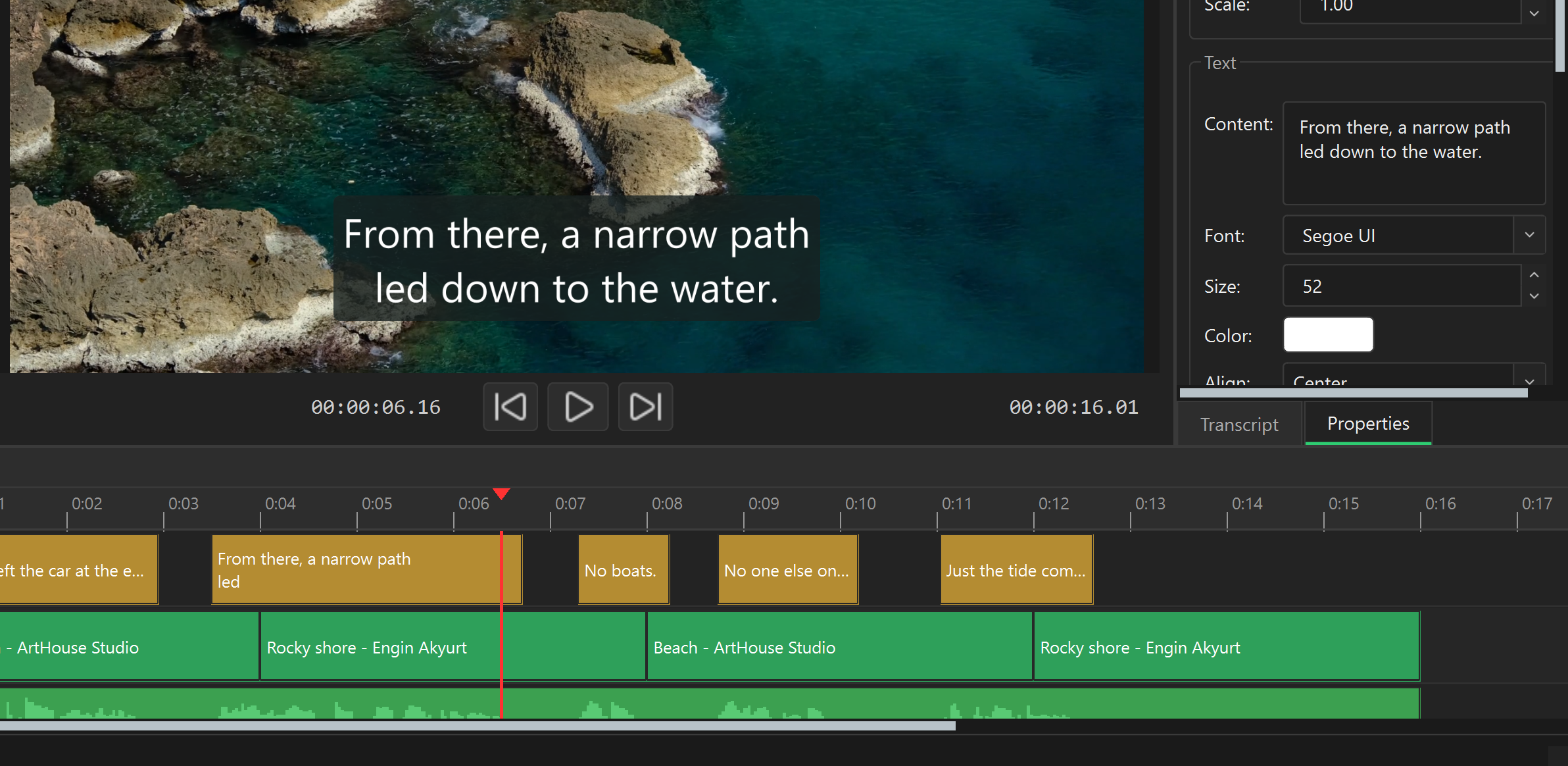The image size is (1568, 766).
Task: Click the Properties panel horizontal scrollbar
Action: pos(1354,393)
